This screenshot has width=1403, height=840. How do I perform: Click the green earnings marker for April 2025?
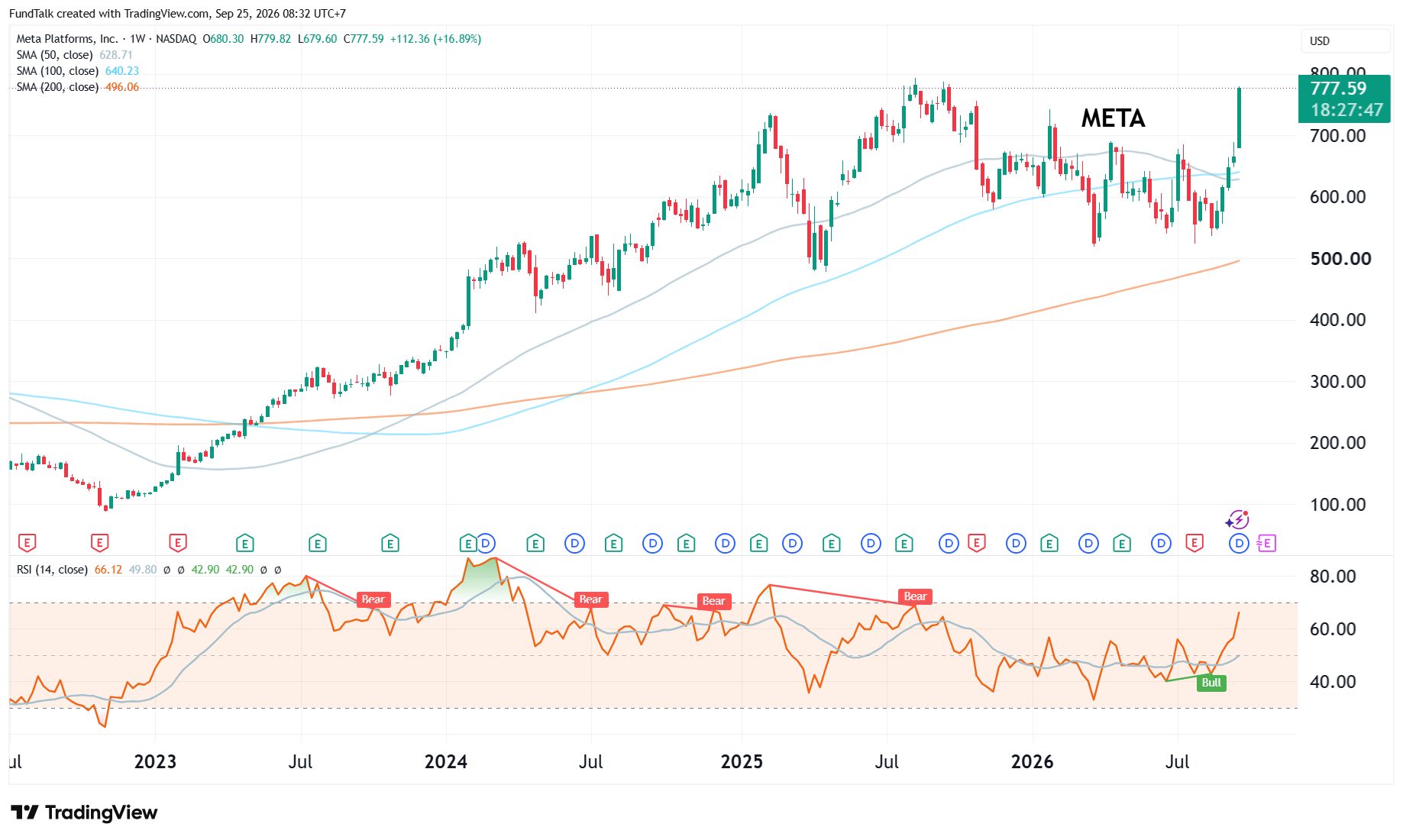(x=831, y=544)
